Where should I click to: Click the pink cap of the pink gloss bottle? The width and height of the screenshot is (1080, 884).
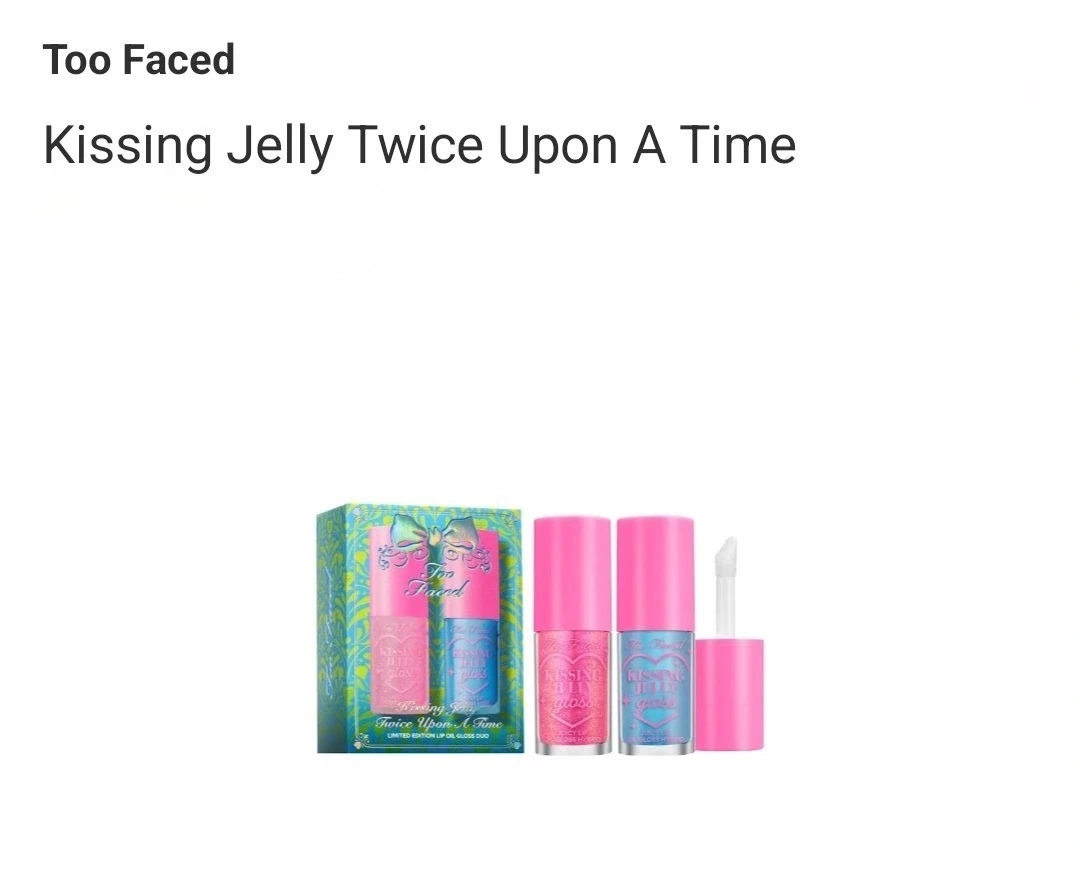[572, 574]
